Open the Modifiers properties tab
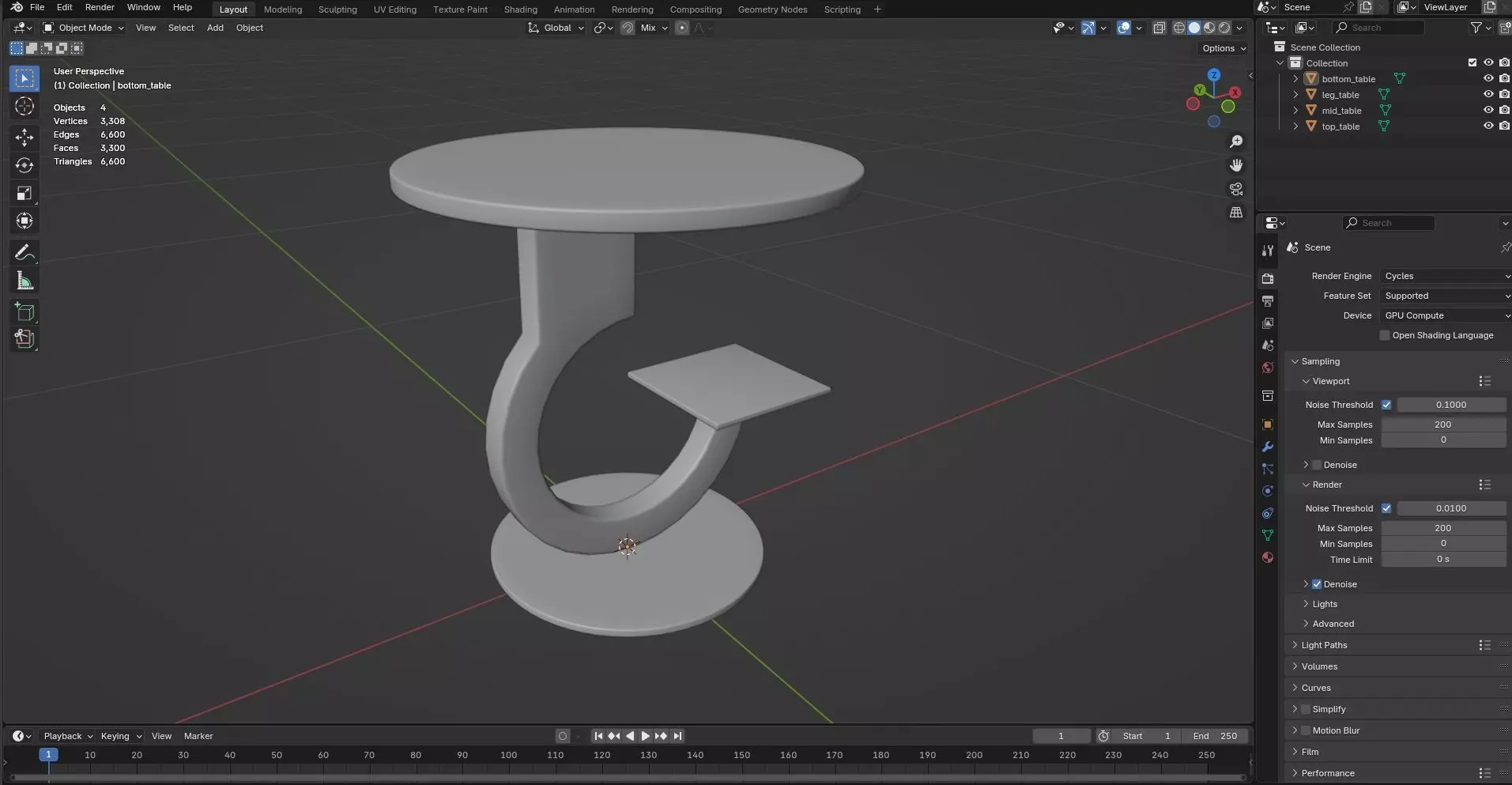The image size is (1512, 785). 1268,447
